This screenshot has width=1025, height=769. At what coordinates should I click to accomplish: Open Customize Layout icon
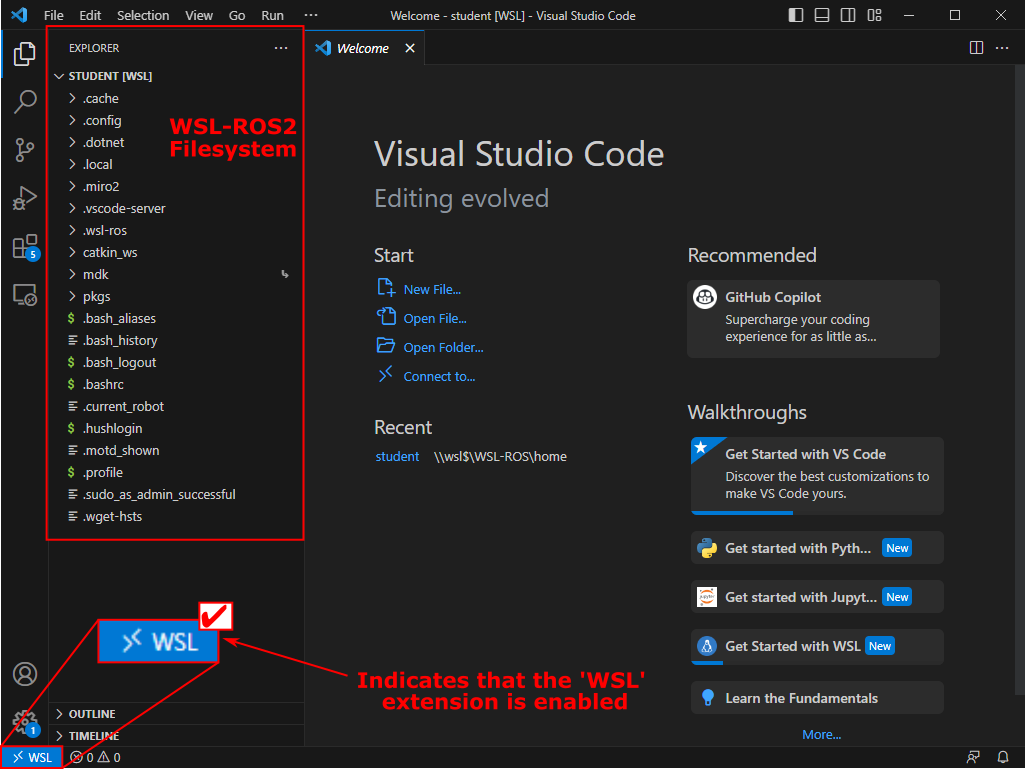coord(875,15)
